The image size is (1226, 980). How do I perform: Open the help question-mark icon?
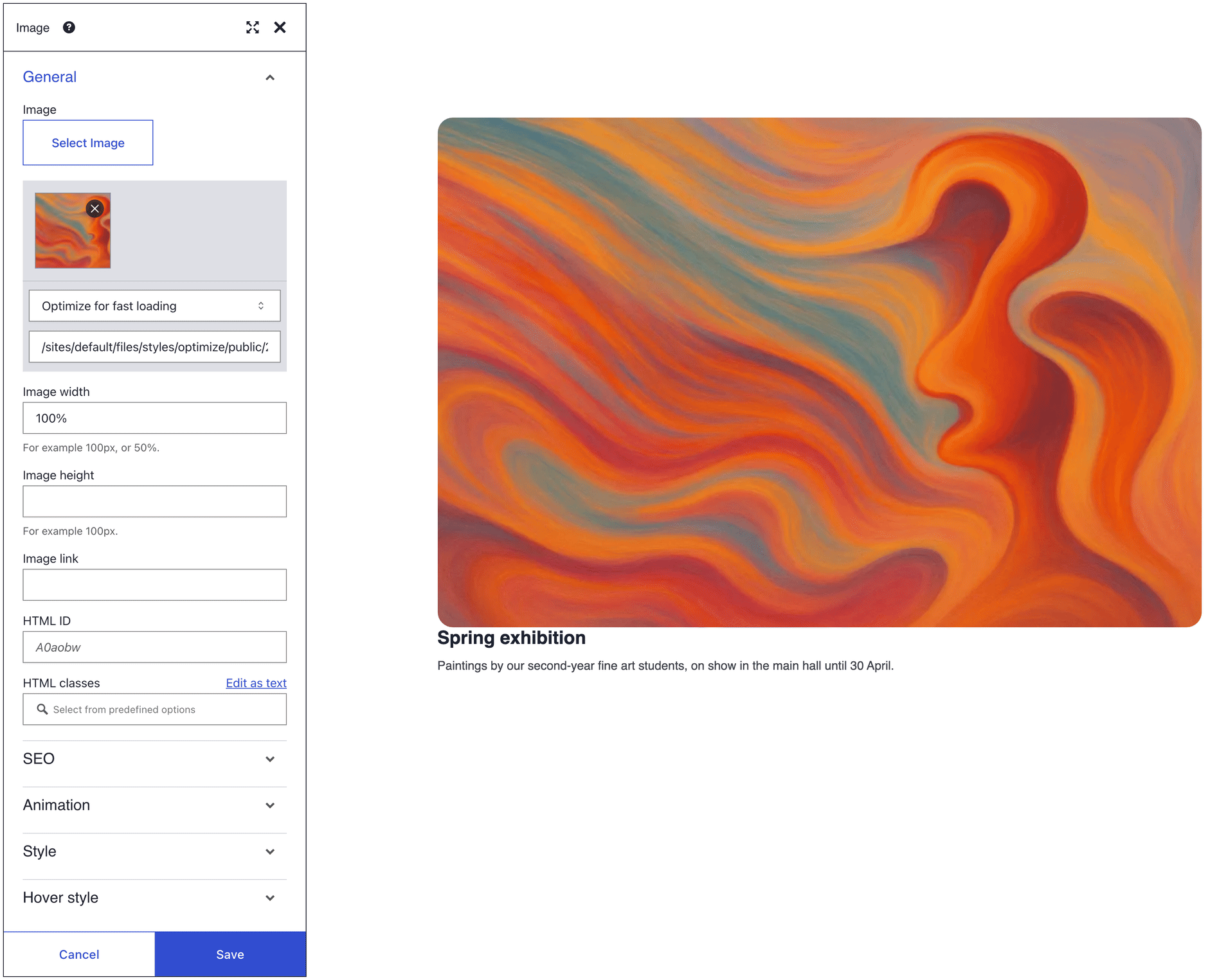pyautogui.click(x=69, y=27)
